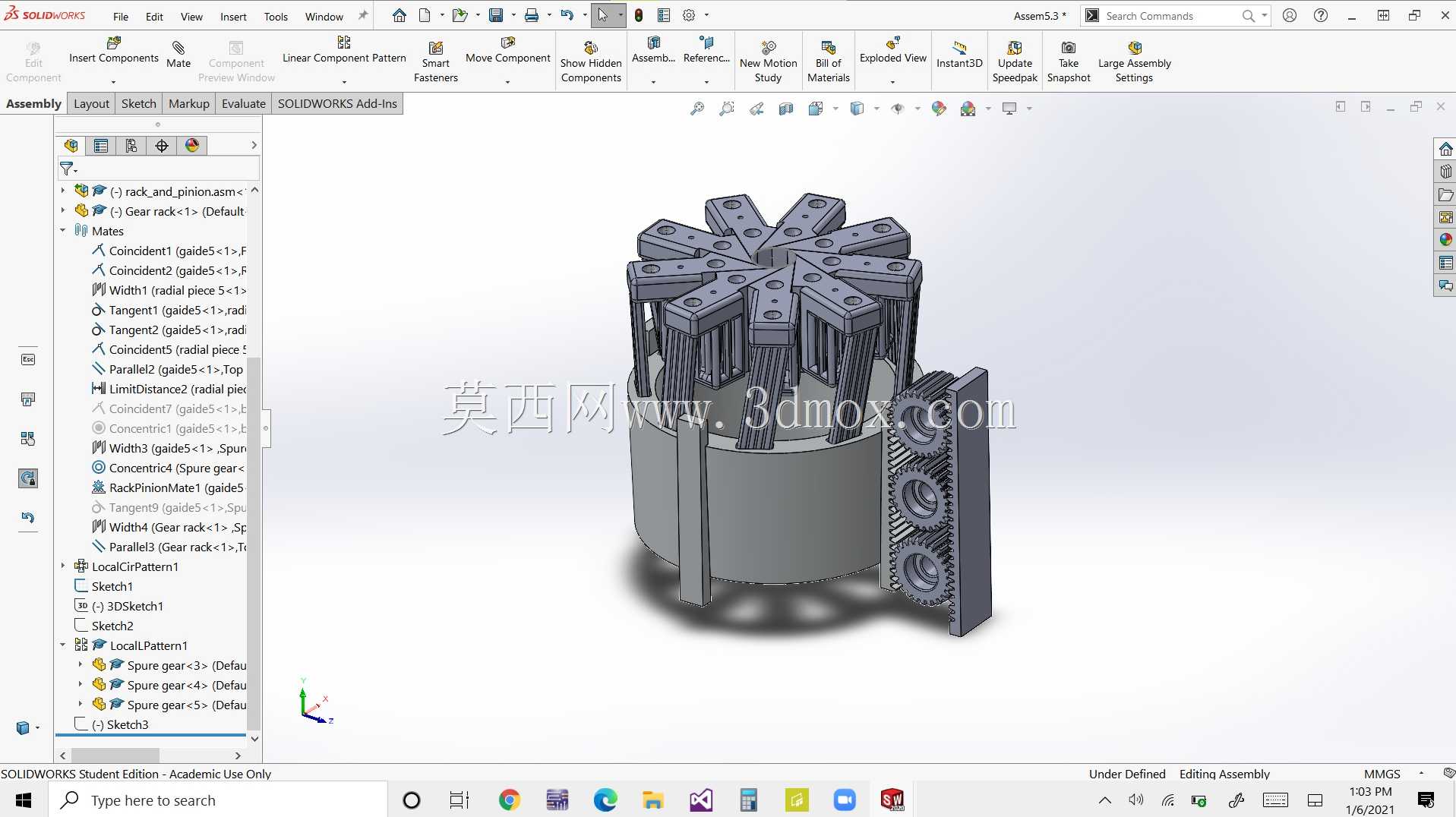
Task: Open Google Chrome from the taskbar
Action: pyautogui.click(x=509, y=800)
